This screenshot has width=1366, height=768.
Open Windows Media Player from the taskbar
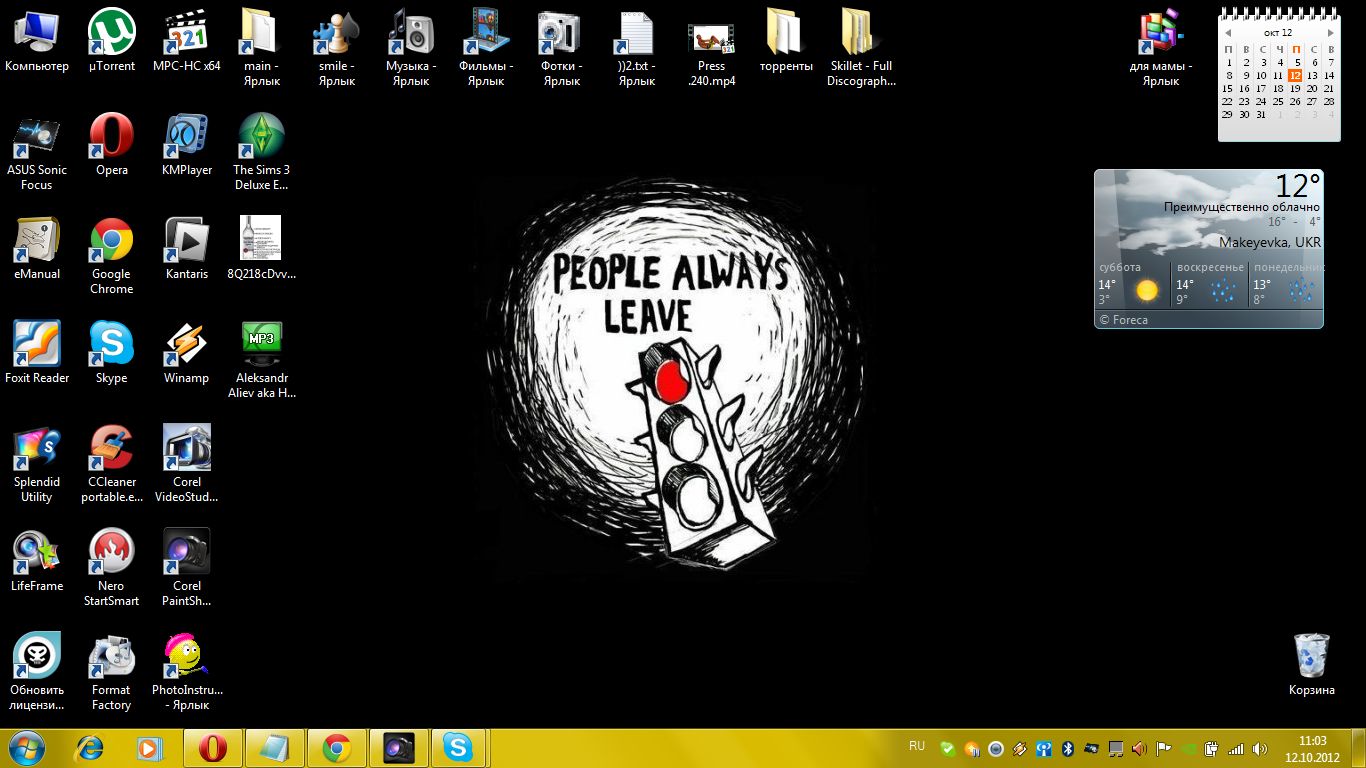click(x=149, y=748)
